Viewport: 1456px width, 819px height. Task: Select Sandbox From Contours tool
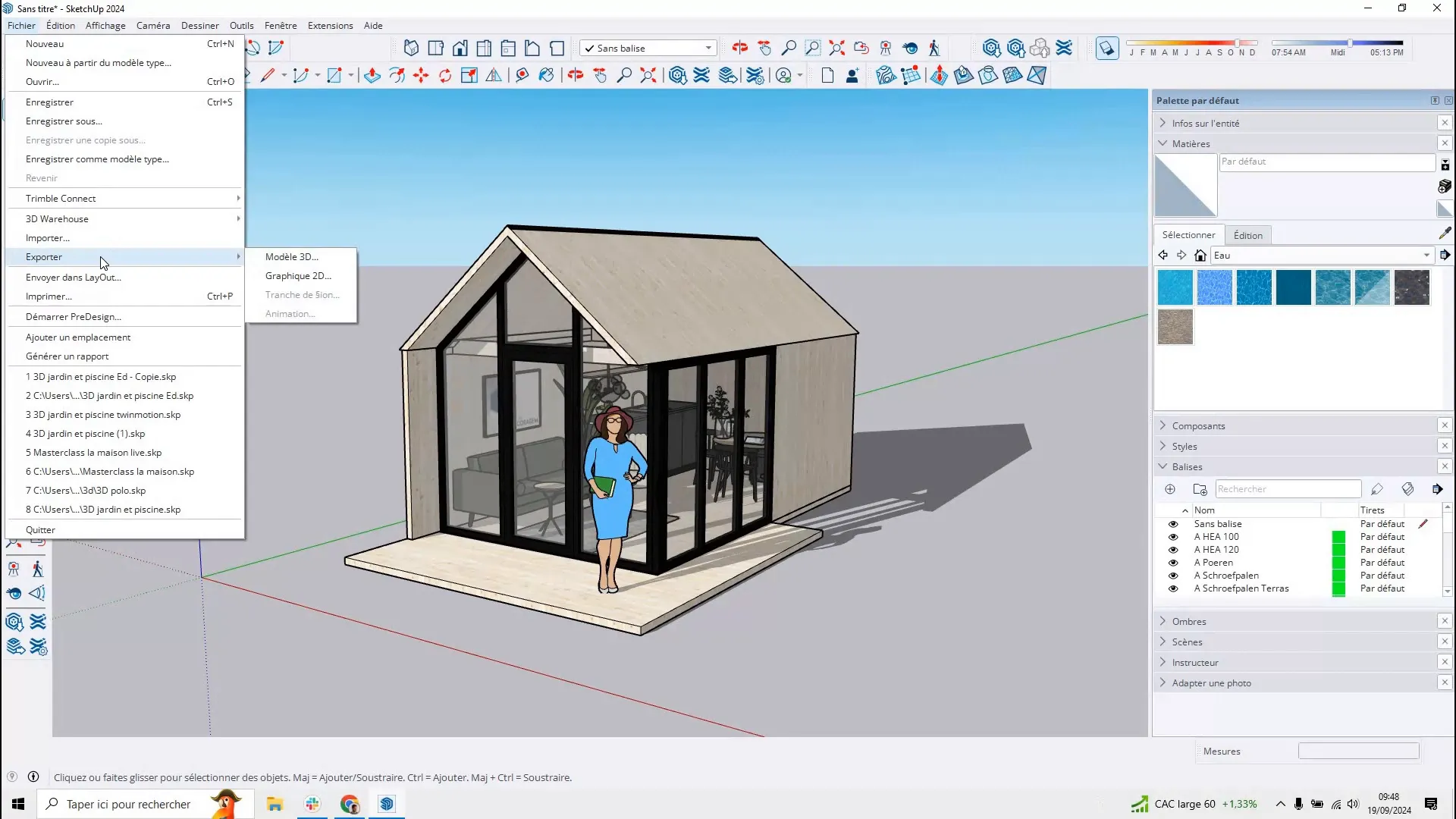pos(886,75)
